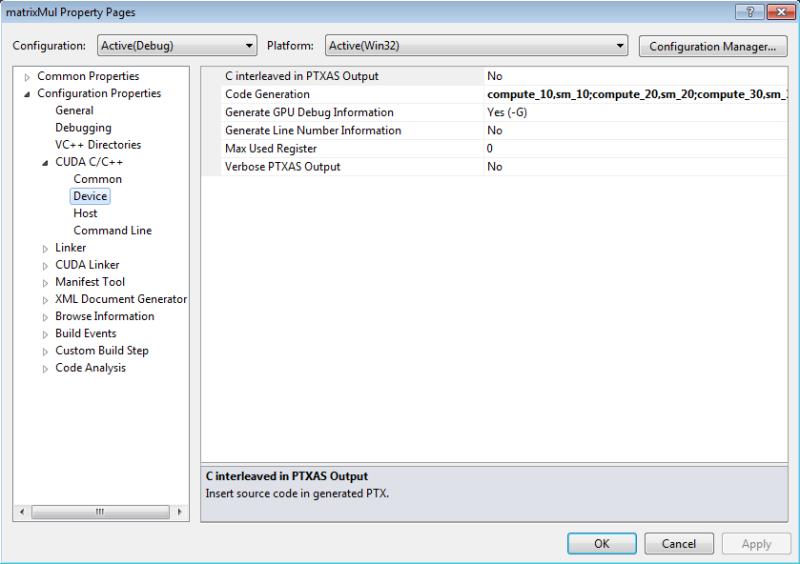Click the Help question mark button
Viewport: 800px width, 564px height.
click(x=749, y=12)
